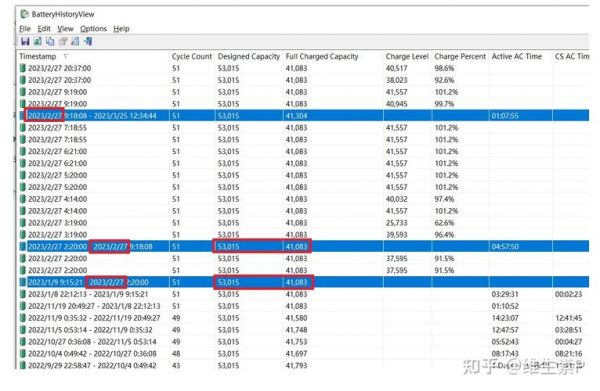Open the Edit menu
The height and width of the screenshot is (391, 600).
point(44,29)
